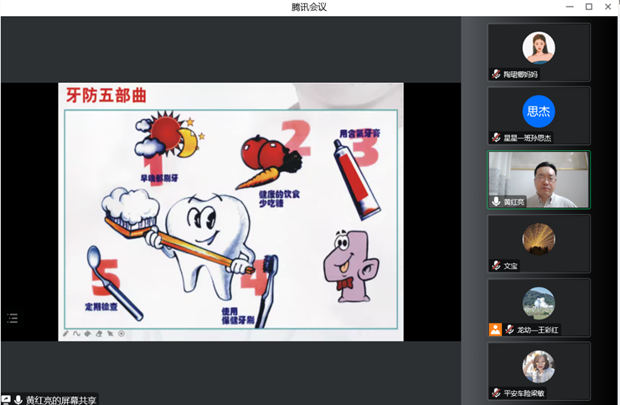
Task: Click the circled icon ending the slide toolbar
Action: pyautogui.click(x=122, y=333)
